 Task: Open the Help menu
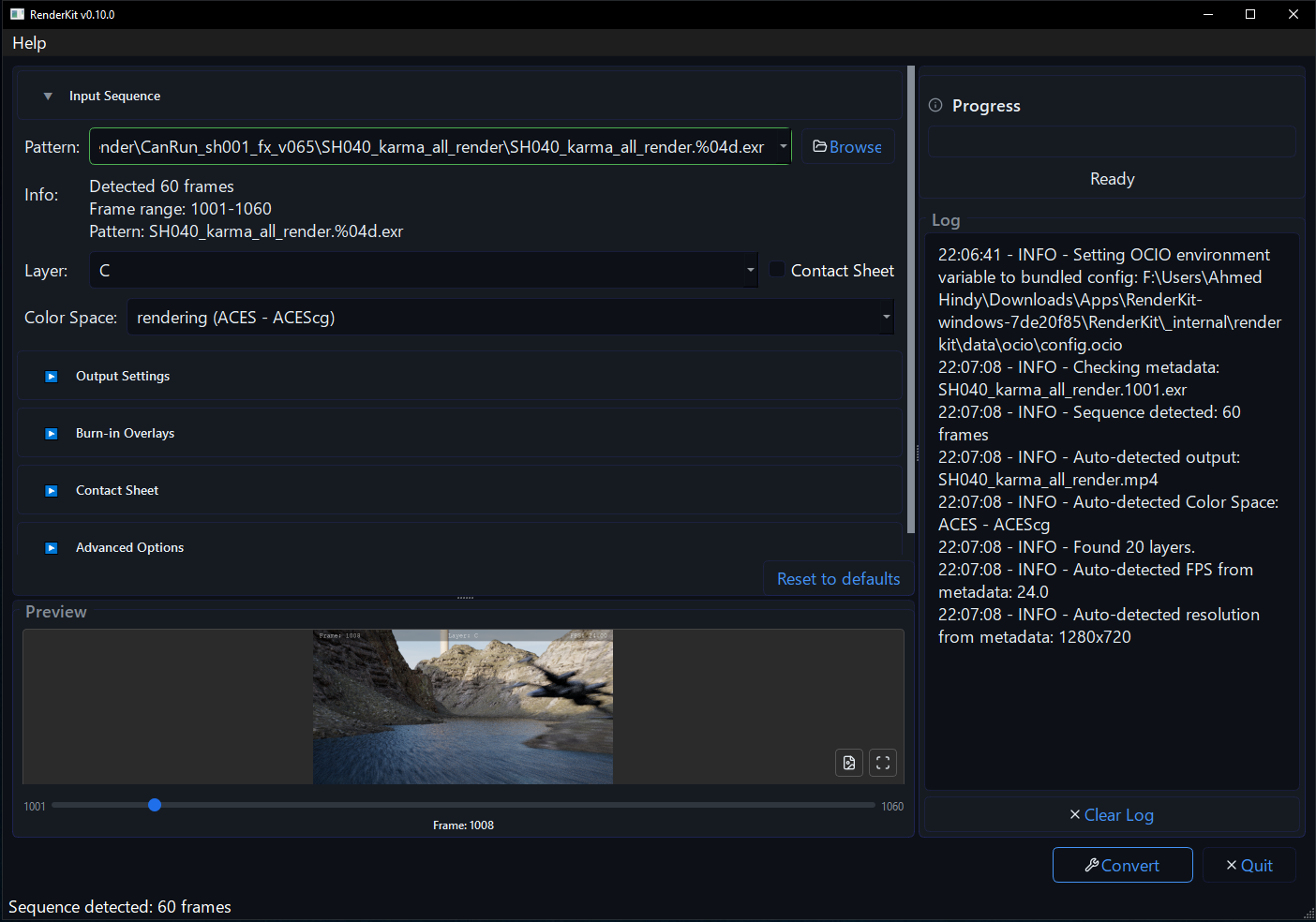coord(29,43)
